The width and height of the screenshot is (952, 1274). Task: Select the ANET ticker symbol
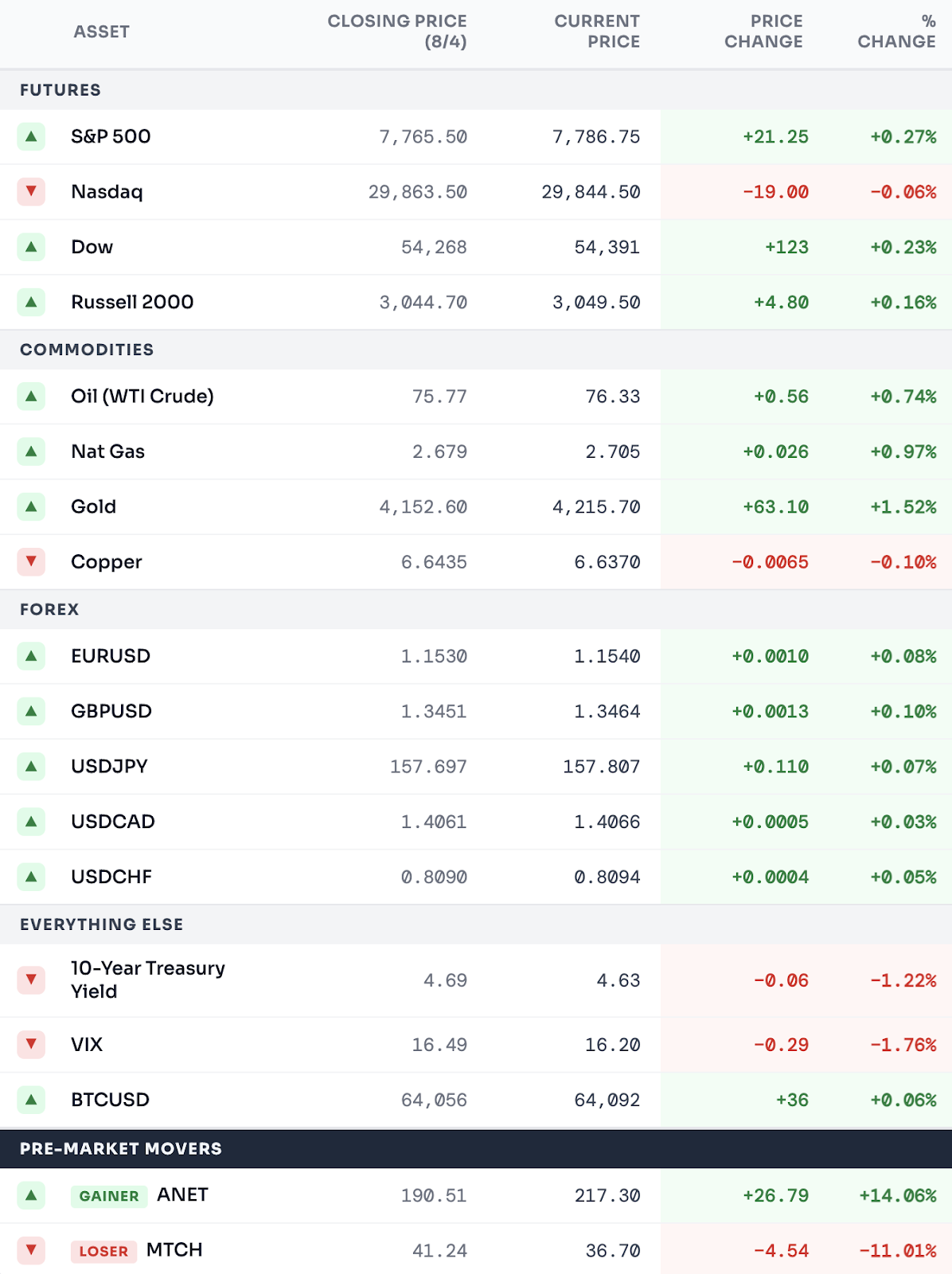tap(182, 1194)
